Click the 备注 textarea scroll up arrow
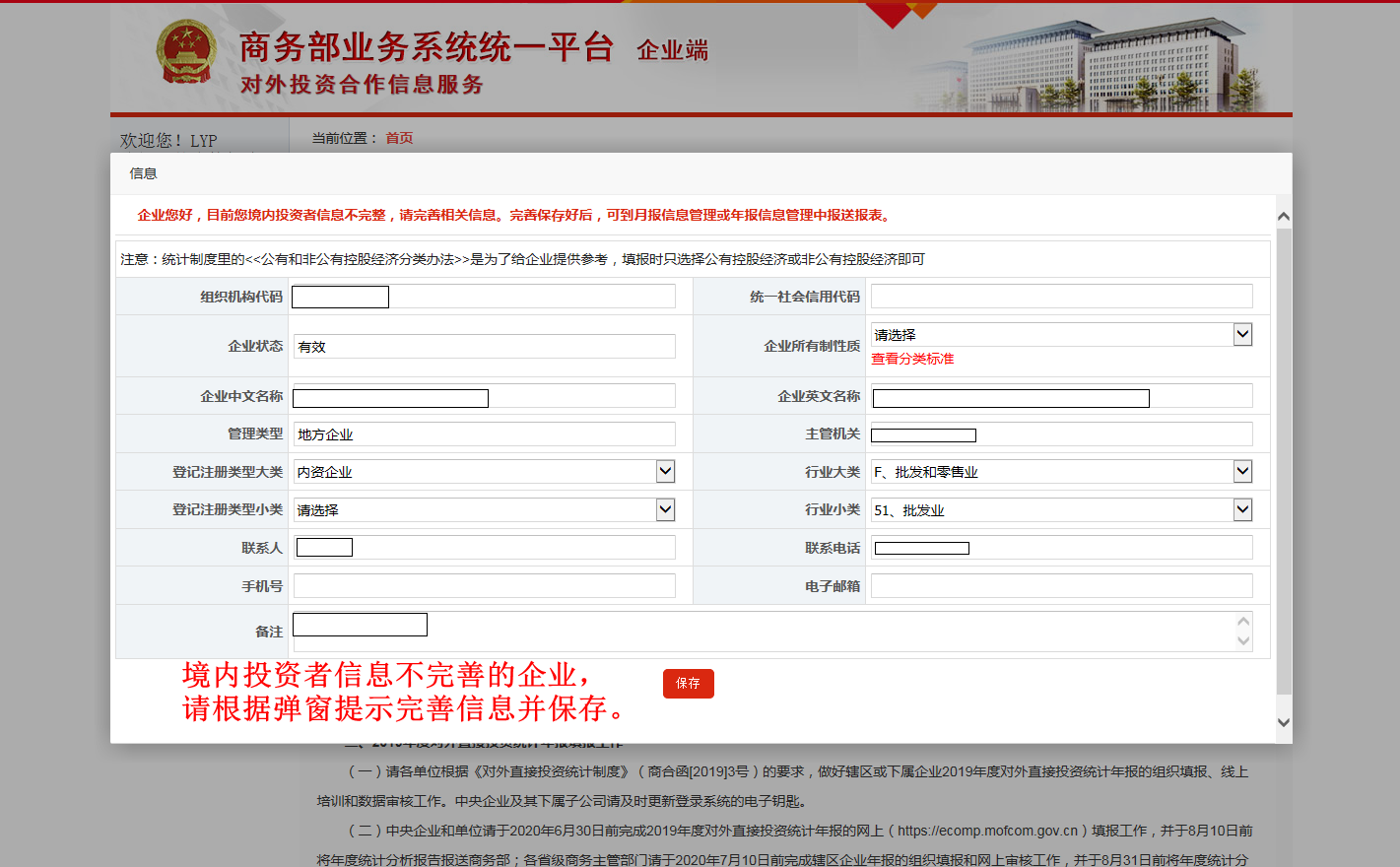 (1243, 621)
